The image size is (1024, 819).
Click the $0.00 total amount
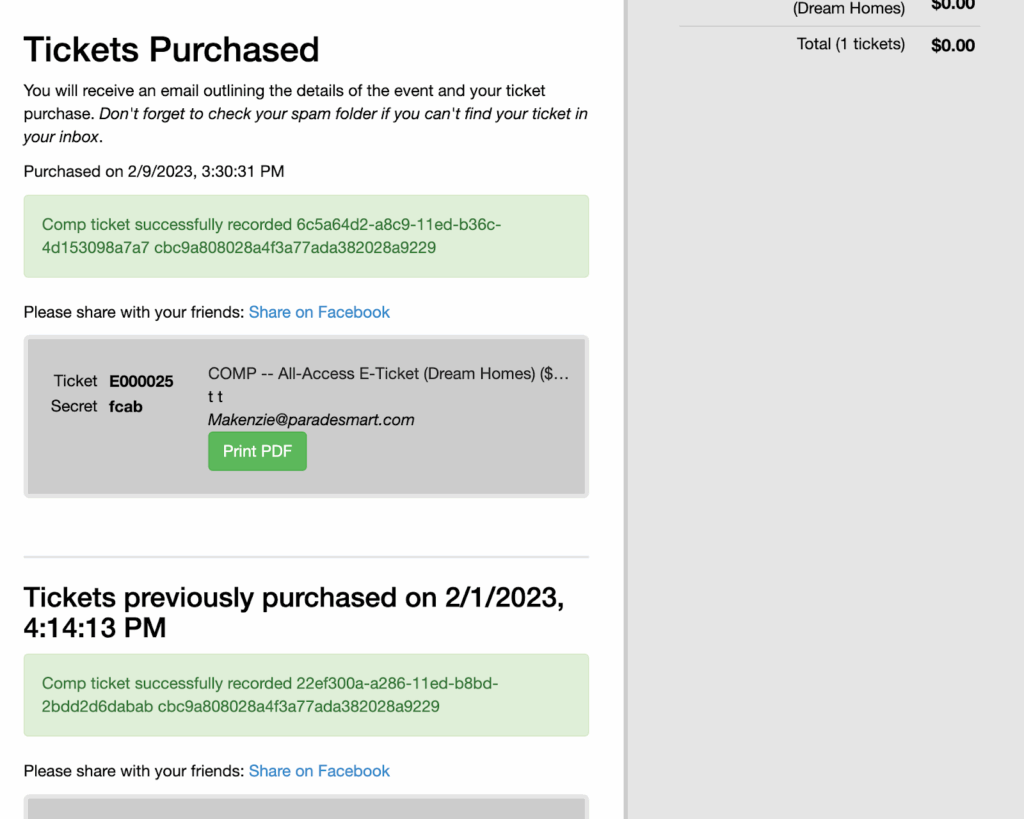952,45
